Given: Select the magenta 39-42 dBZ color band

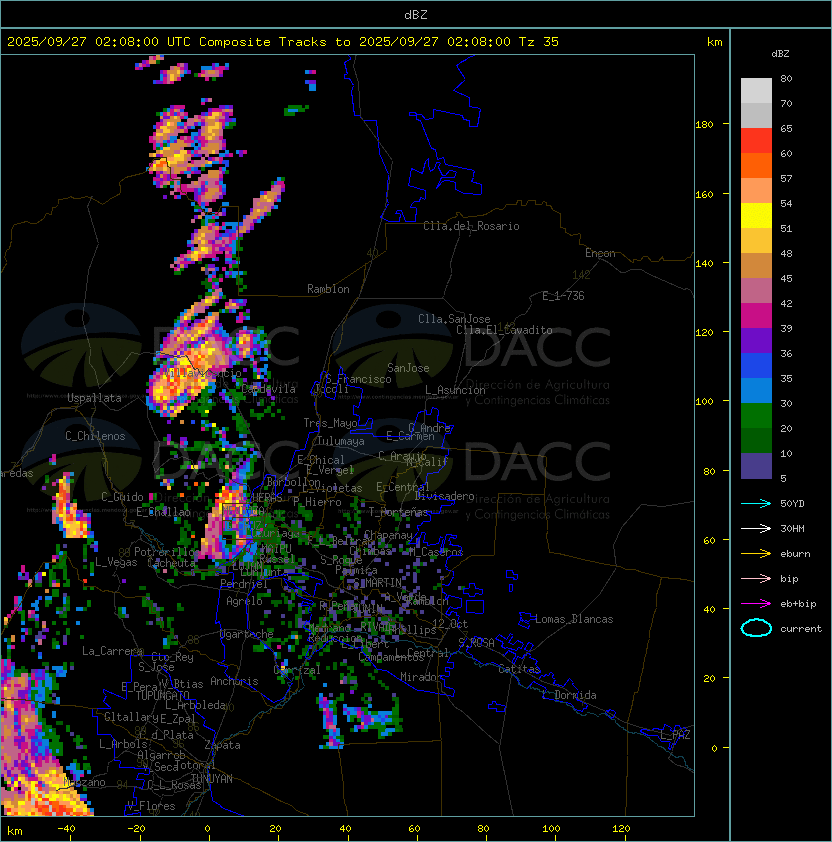Looking at the screenshot, I should point(756,316).
